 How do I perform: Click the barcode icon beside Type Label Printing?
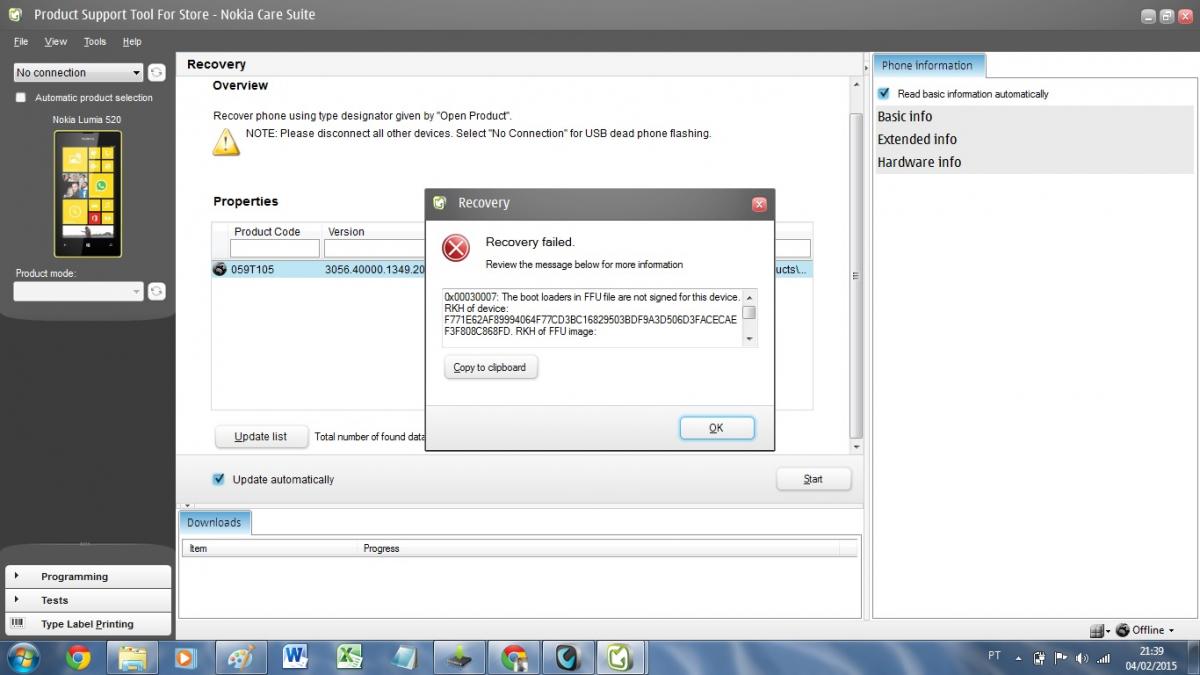pos(16,623)
